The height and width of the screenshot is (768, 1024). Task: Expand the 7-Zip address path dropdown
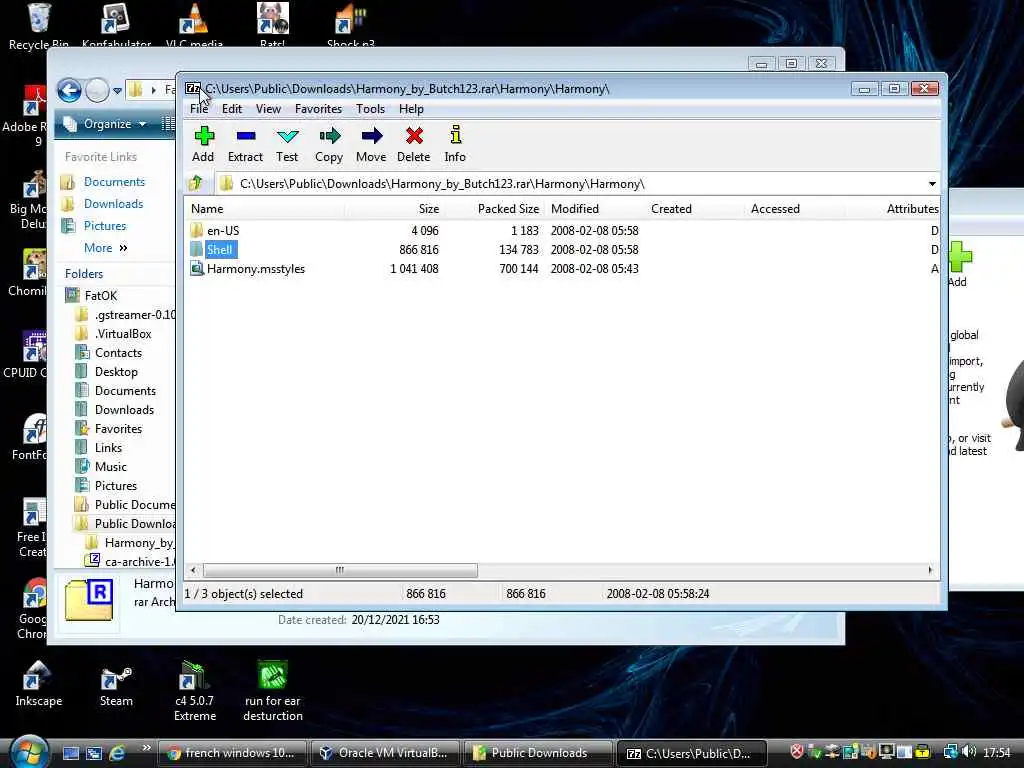[x=932, y=184]
